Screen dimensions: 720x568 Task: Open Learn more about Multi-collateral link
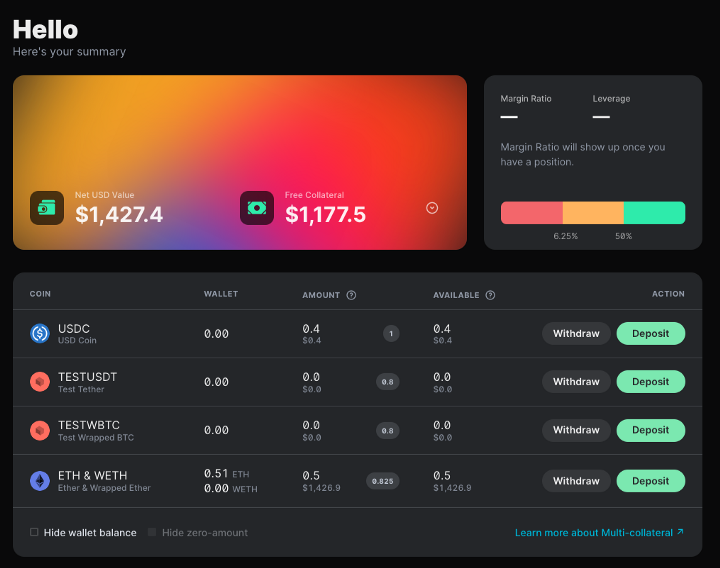(599, 533)
